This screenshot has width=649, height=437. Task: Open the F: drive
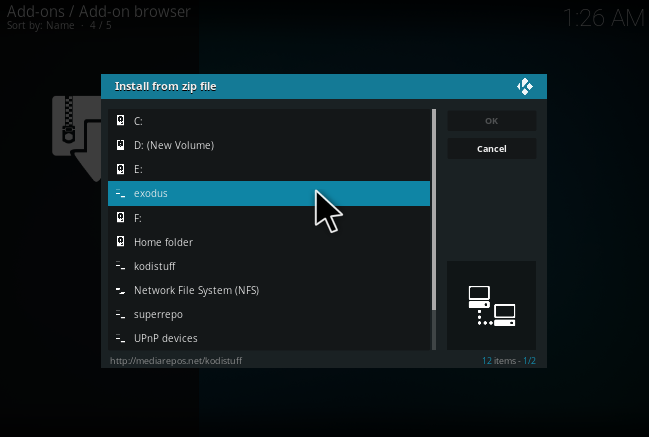point(269,218)
